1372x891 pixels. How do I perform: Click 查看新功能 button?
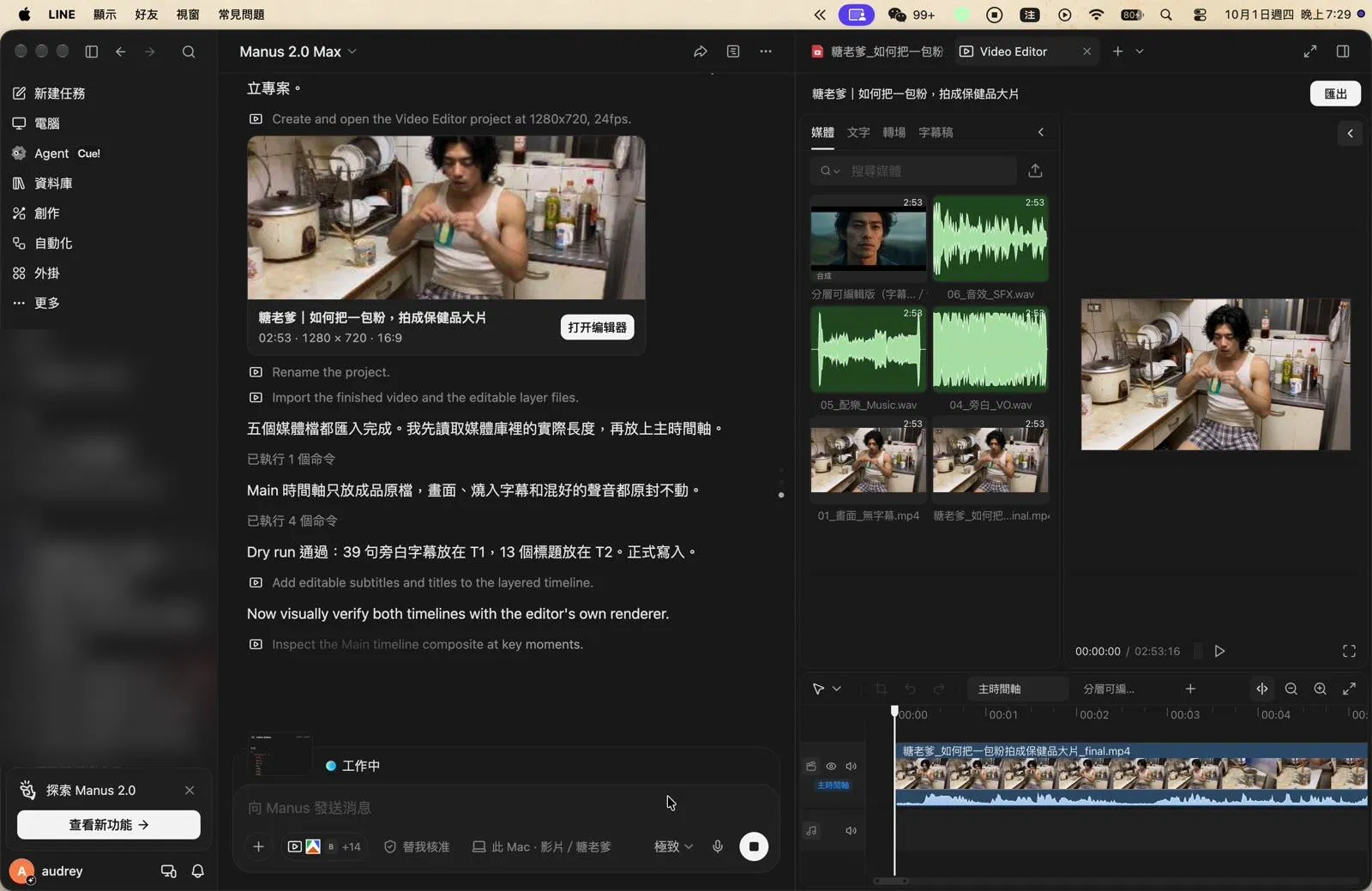tap(109, 824)
